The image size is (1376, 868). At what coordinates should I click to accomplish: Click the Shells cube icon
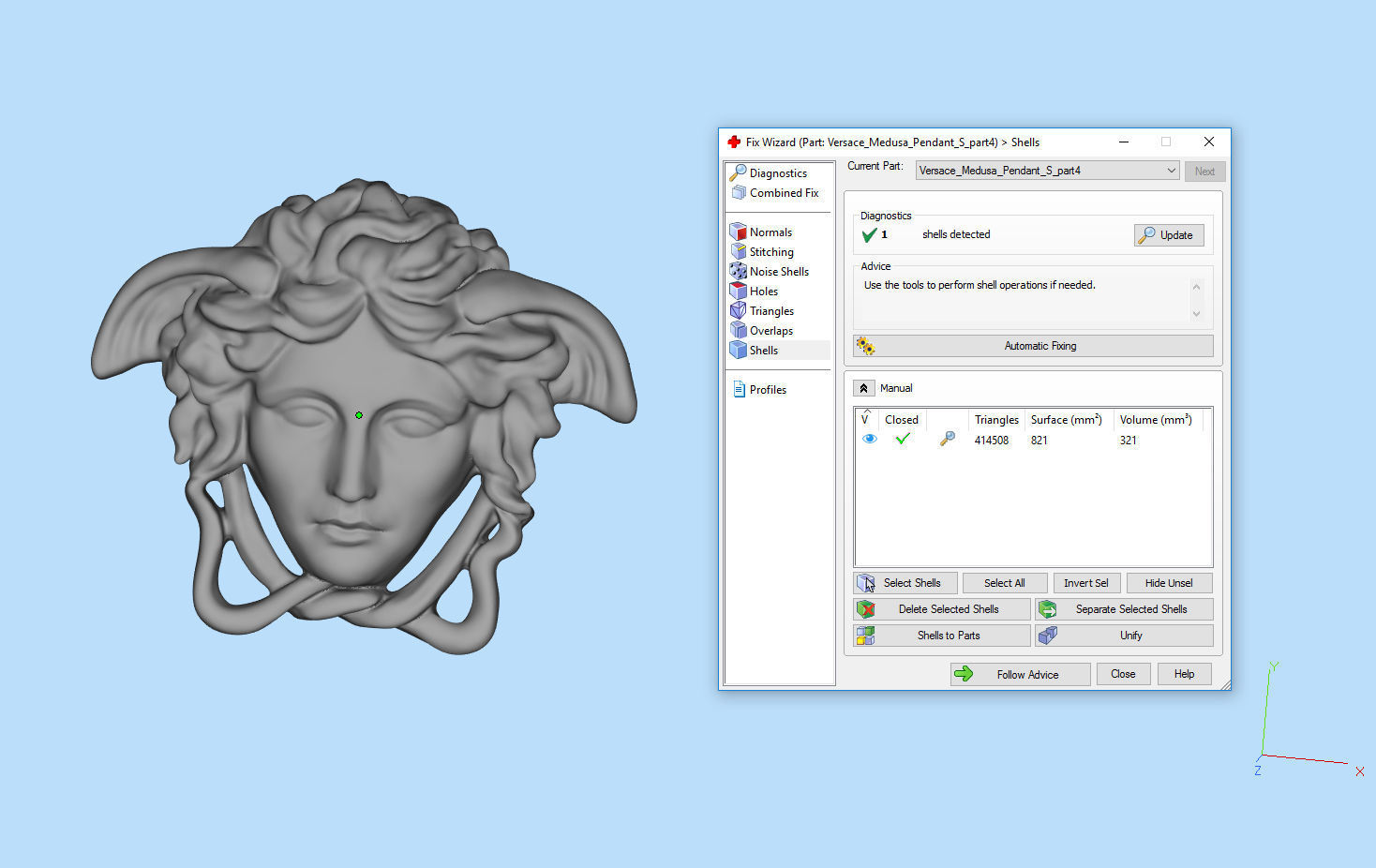pyautogui.click(x=739, y=350)
